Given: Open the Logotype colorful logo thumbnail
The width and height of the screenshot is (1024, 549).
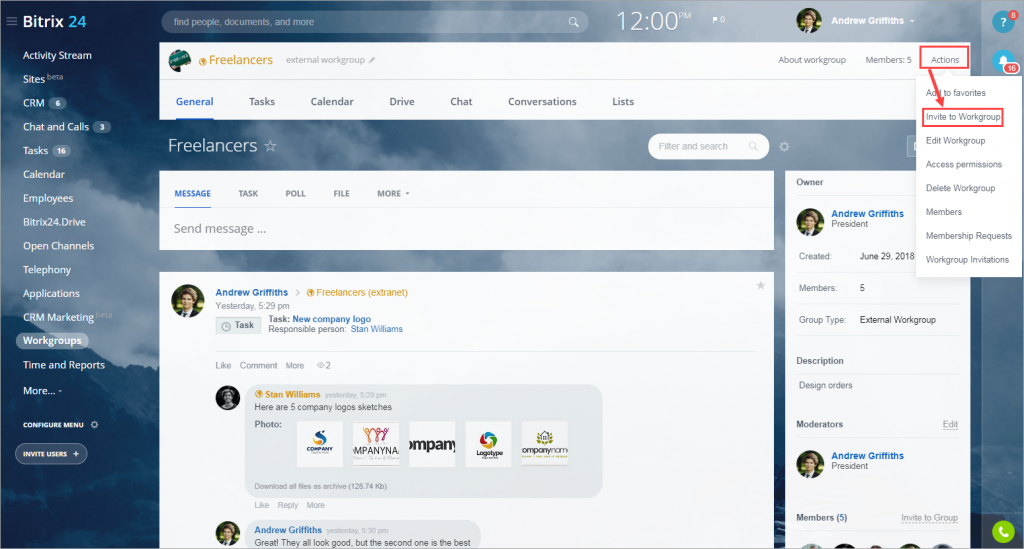Looking at the screenshot, I should (488, 444).
